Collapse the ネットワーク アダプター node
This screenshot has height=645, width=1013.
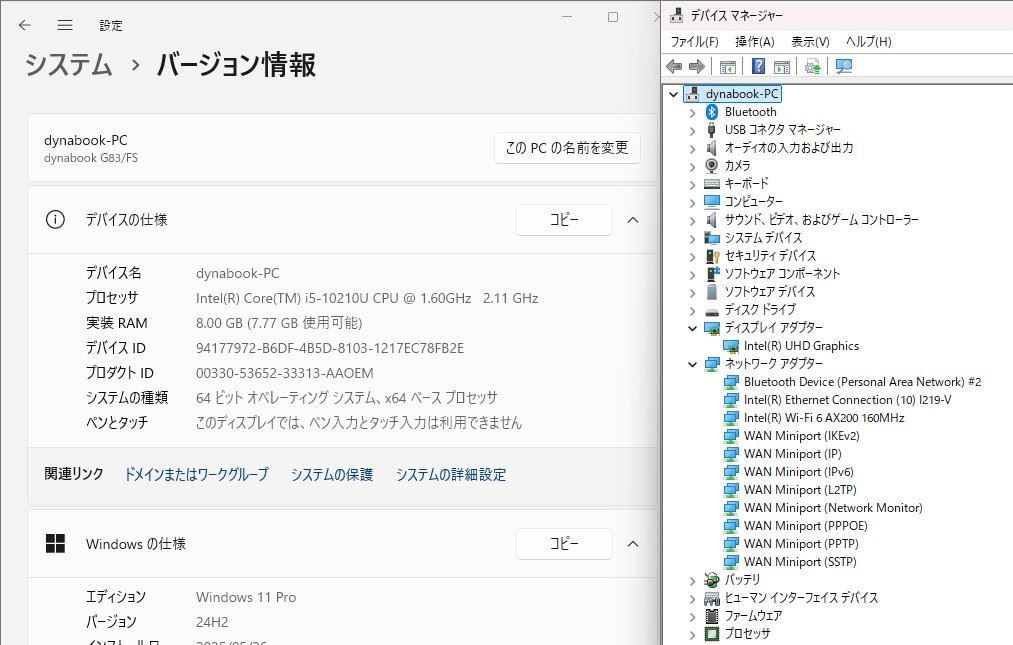pos(693,365)
